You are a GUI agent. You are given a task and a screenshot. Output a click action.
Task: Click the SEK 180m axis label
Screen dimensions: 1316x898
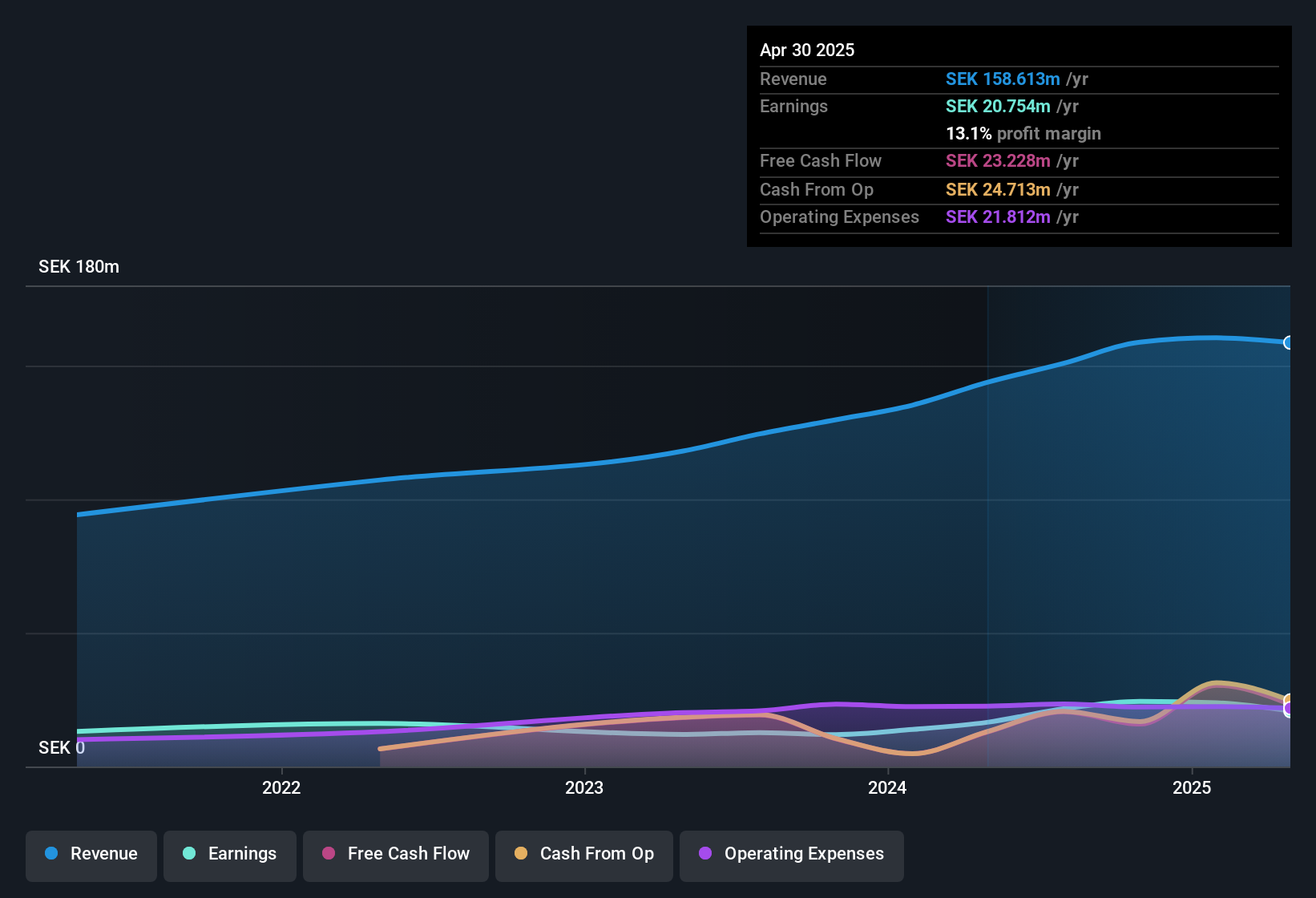click(x=79, y=267)
